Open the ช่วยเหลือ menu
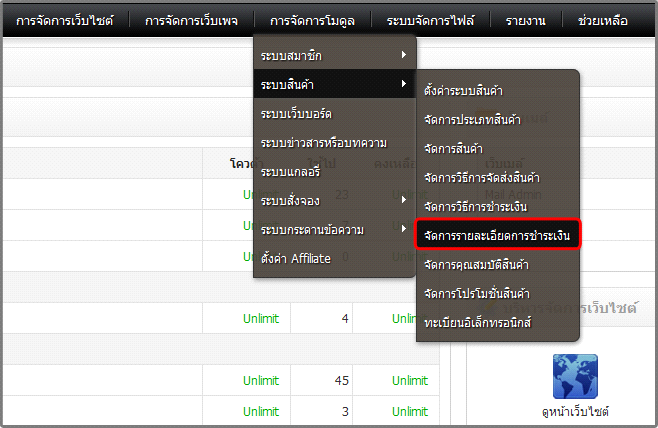 (x=603, y=21)
